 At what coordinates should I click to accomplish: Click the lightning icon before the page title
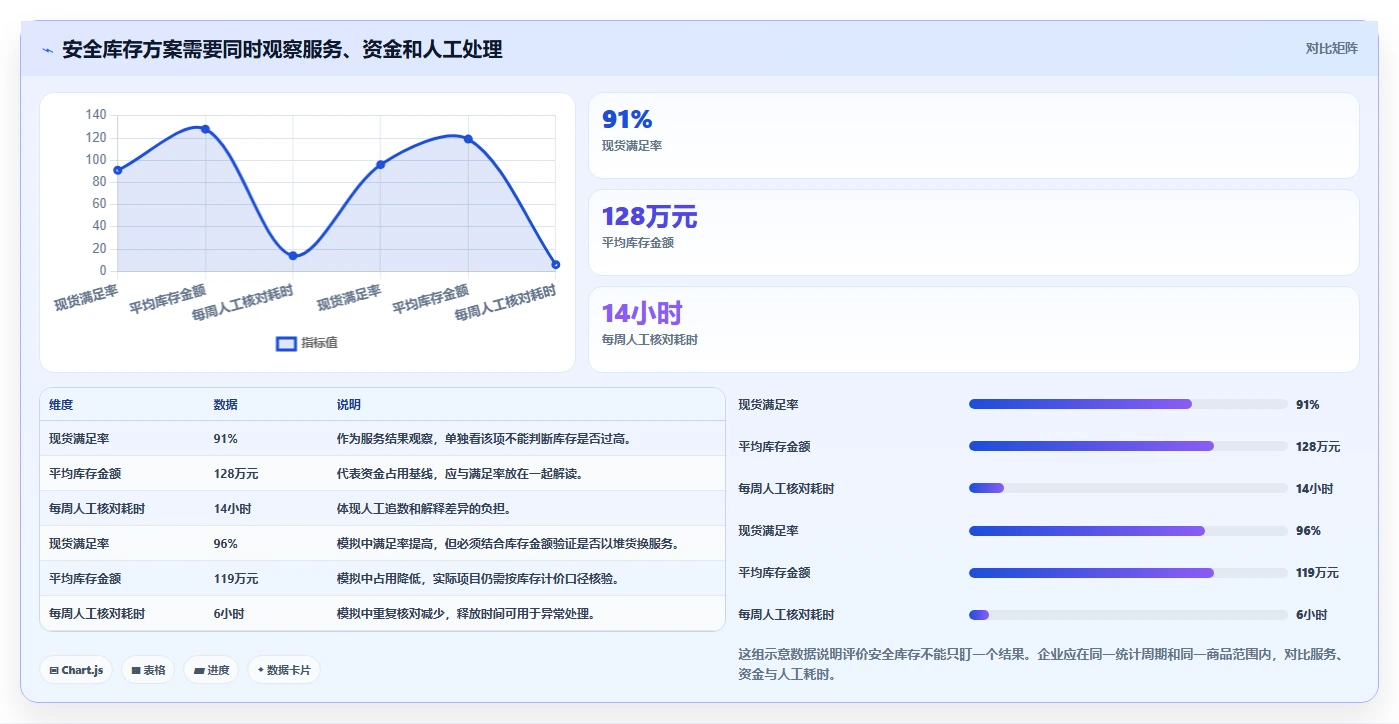click(48, 50)
